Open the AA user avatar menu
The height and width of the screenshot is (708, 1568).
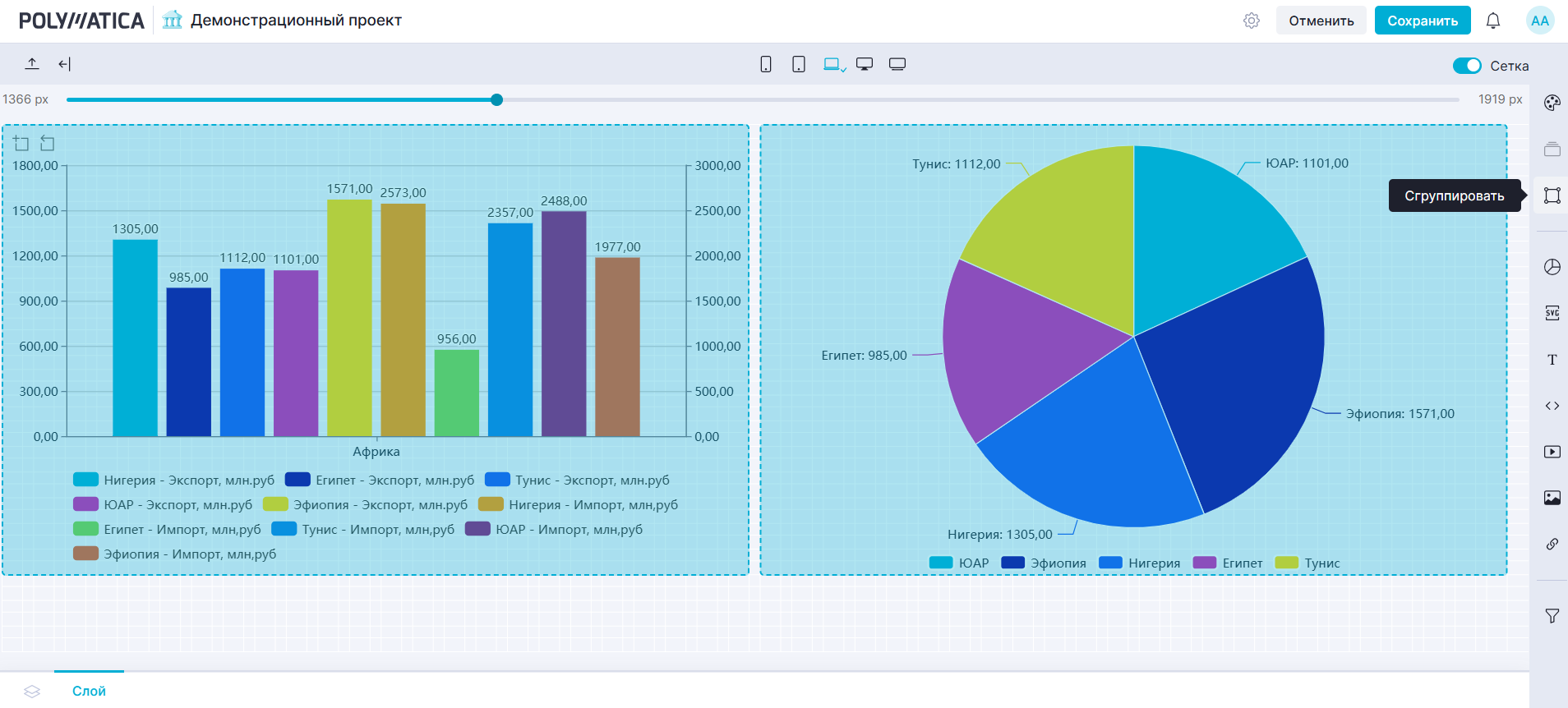click(1539, 21)
